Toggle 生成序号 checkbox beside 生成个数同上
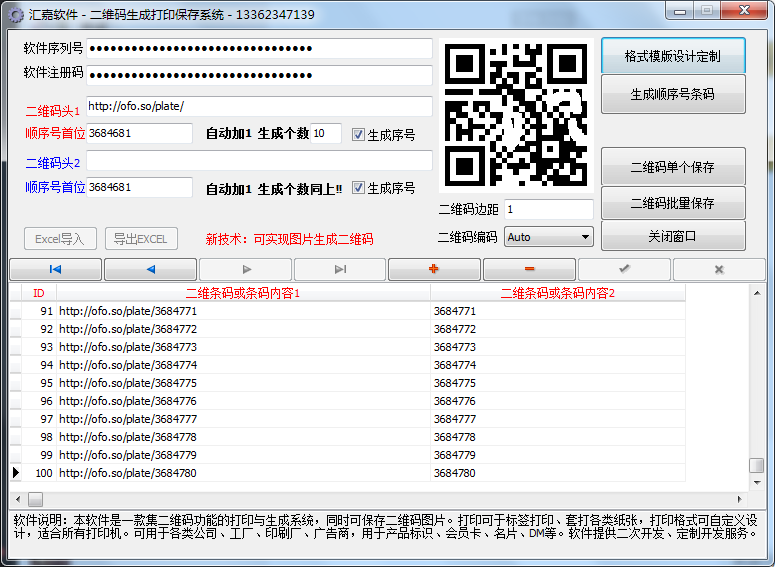This screenshot has width=775, height=567. [x=358, y=188]
